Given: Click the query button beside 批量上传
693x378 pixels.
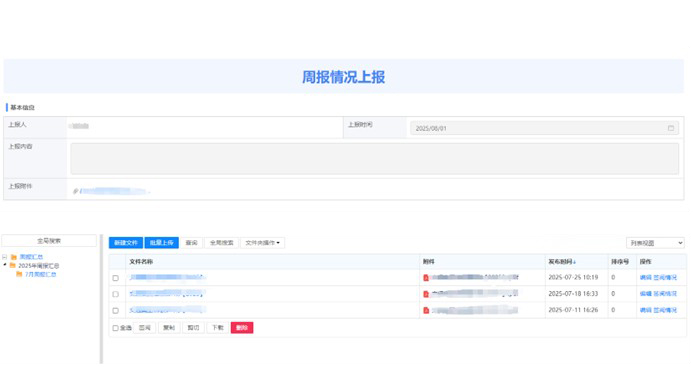Looking at the screenshot, I should tap(191, 243).
